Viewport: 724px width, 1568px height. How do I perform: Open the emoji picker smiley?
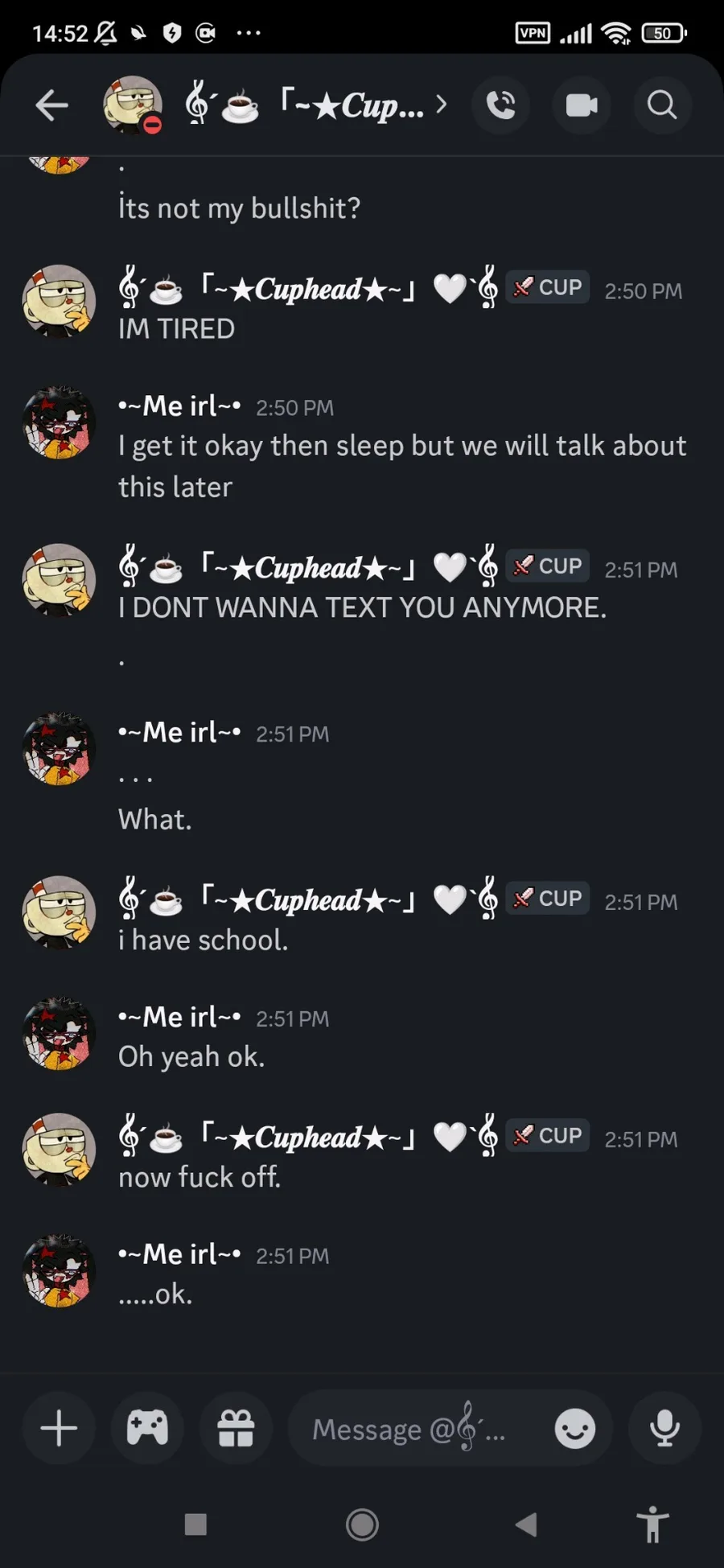(x=575, y=1429)
